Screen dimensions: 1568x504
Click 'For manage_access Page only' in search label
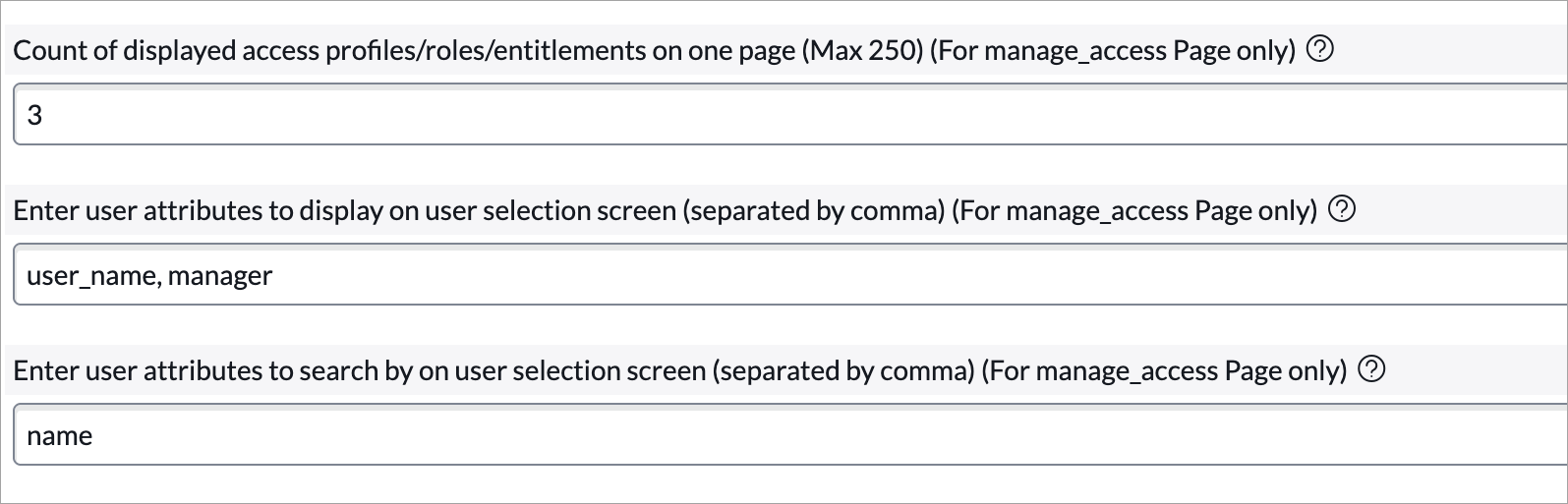tap(1164, 370)
